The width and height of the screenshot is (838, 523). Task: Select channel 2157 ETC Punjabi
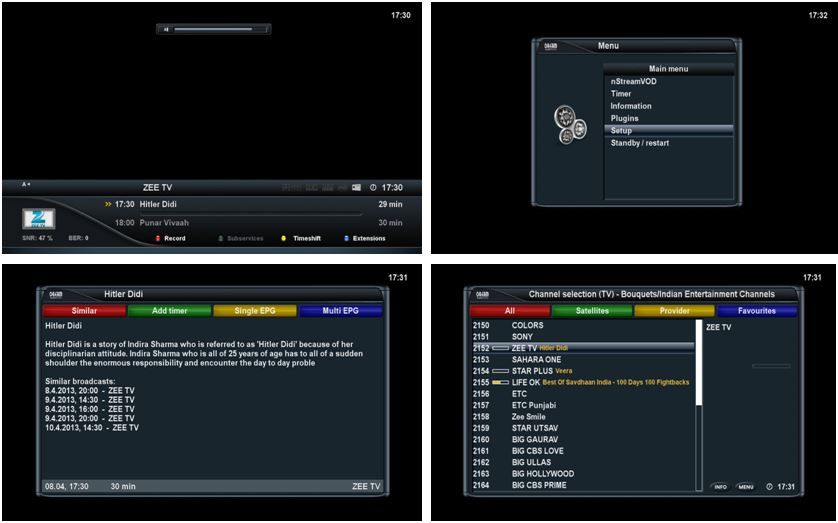coord(583,405)
